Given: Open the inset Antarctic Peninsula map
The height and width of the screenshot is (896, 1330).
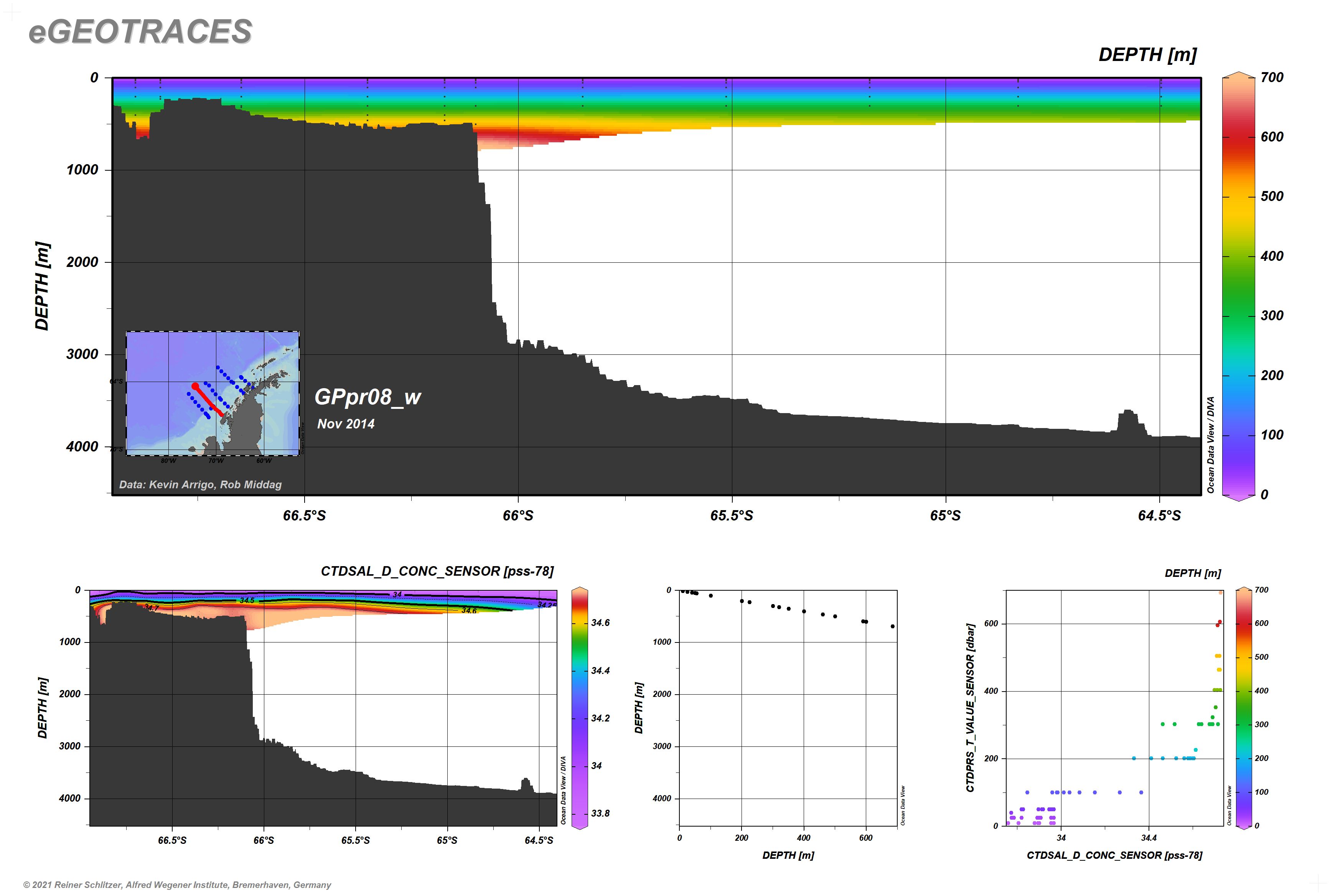Looking at the screenshot, I should pyautogui.click(x=212, y=393).
